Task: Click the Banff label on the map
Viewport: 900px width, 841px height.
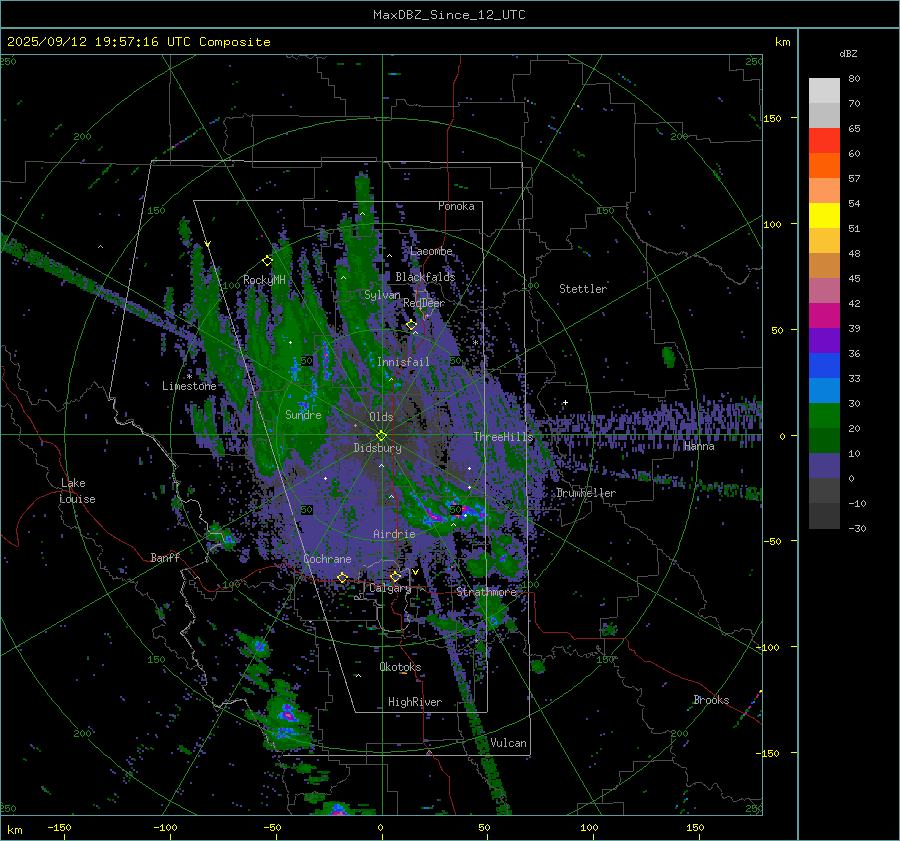Action: tap(165, 557)
